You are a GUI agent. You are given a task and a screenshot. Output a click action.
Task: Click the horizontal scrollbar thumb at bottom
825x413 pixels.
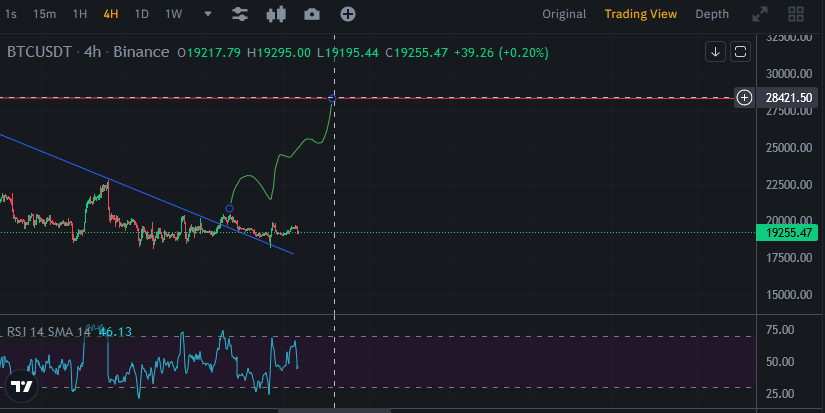tap(334, 410)
